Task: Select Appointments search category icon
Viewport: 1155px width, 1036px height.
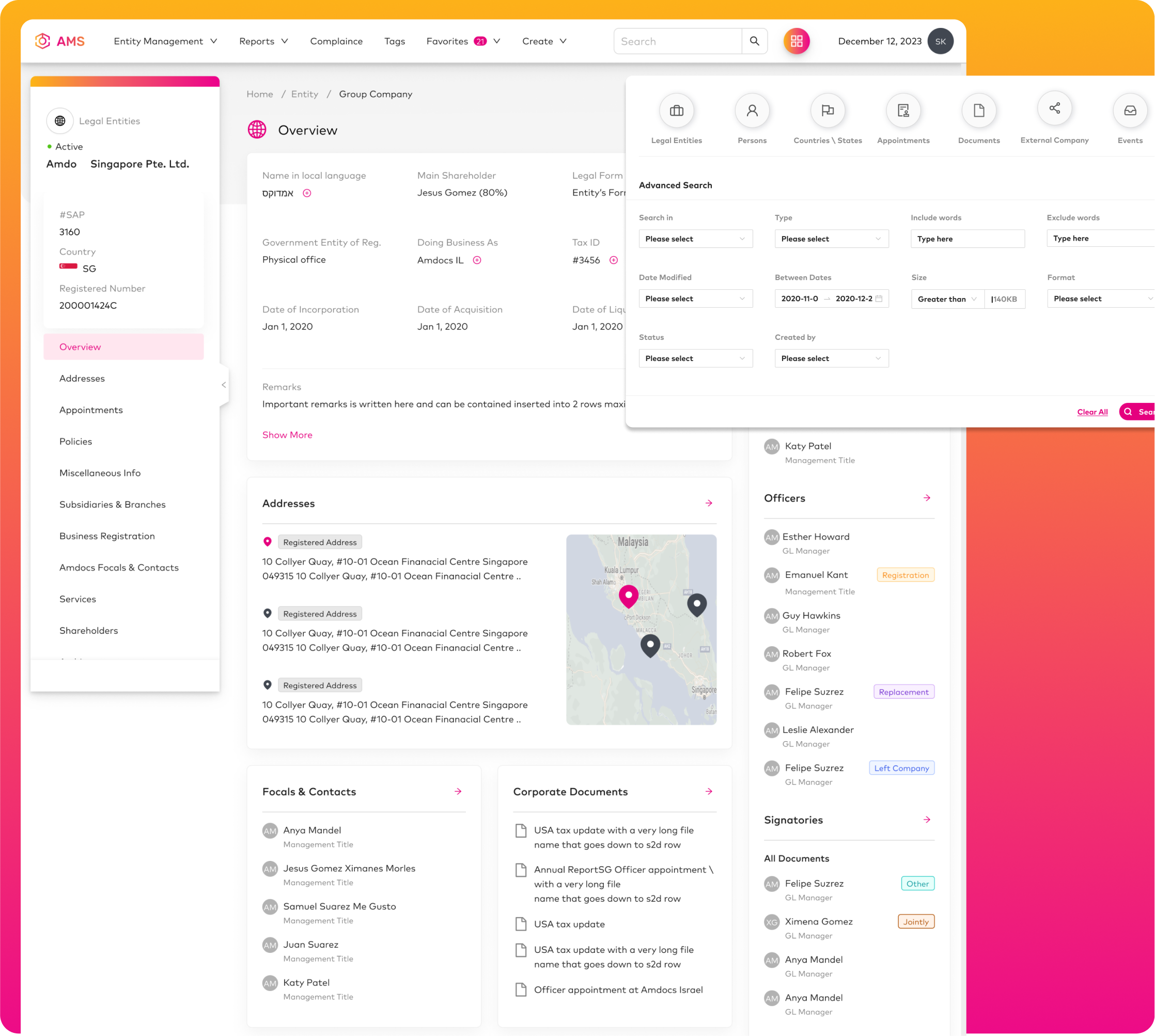Action: point(903,111)
